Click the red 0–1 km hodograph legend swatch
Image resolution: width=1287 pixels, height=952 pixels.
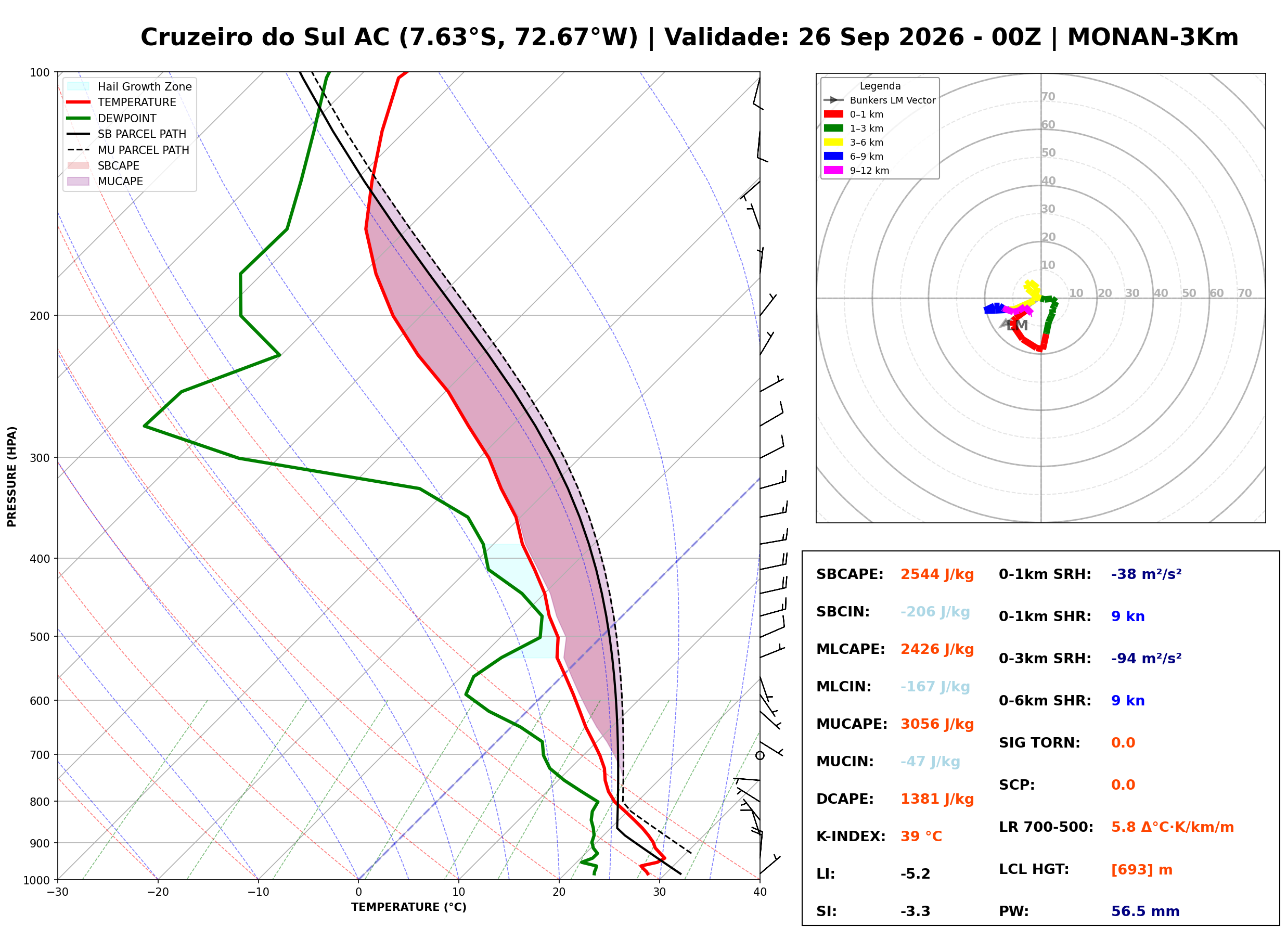coord(833,114)
